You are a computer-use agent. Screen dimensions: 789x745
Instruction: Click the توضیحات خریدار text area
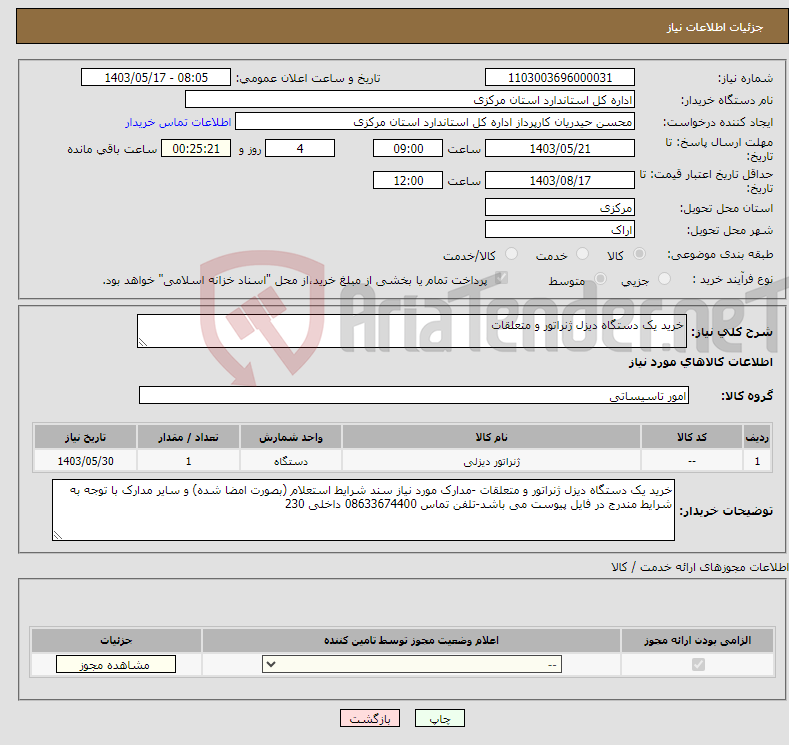tap(363, 510)
